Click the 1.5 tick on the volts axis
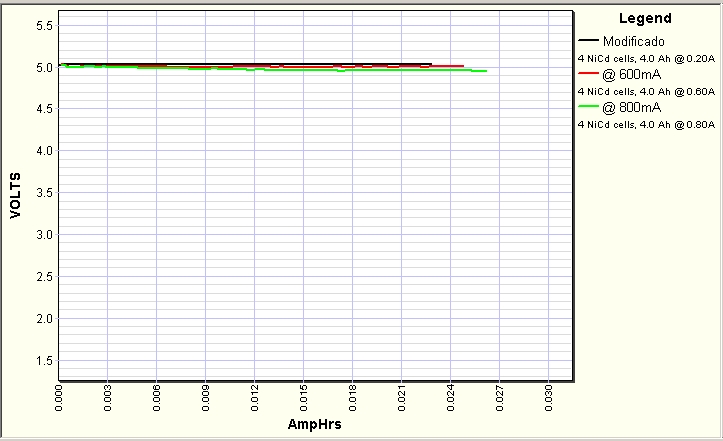The height and width of the screenshot is (441, 723). pos(44,361)
